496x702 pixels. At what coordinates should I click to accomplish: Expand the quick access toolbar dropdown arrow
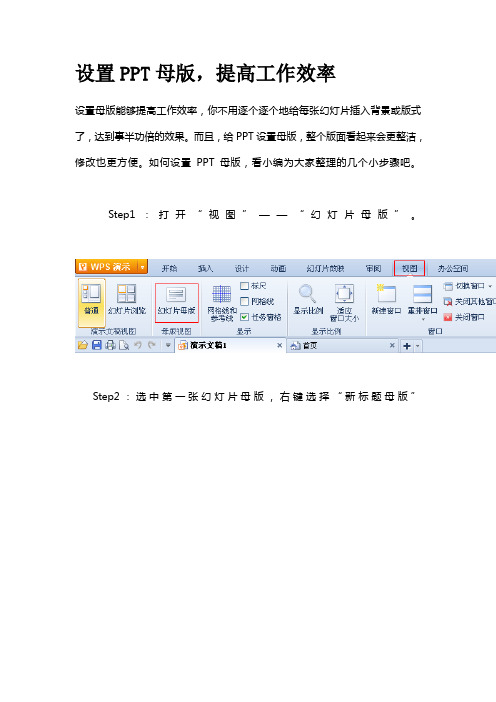point(168,345)
